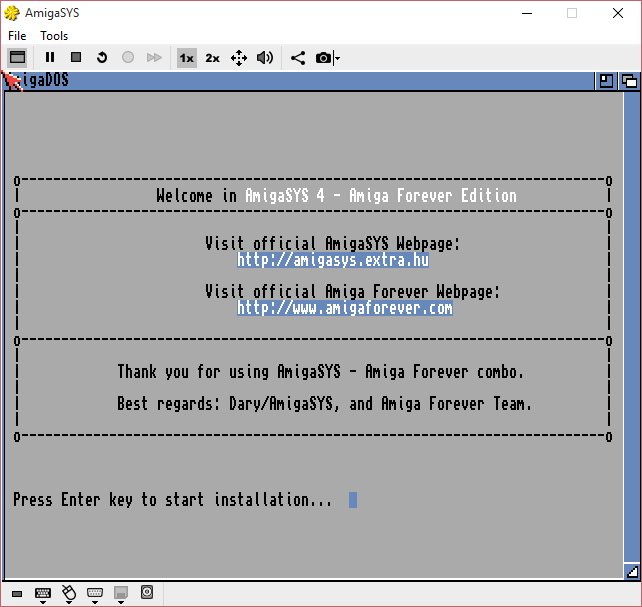The image size is (642, 607).
Task: Click the AmigaDOS window right scroll border
Action: 631,325
